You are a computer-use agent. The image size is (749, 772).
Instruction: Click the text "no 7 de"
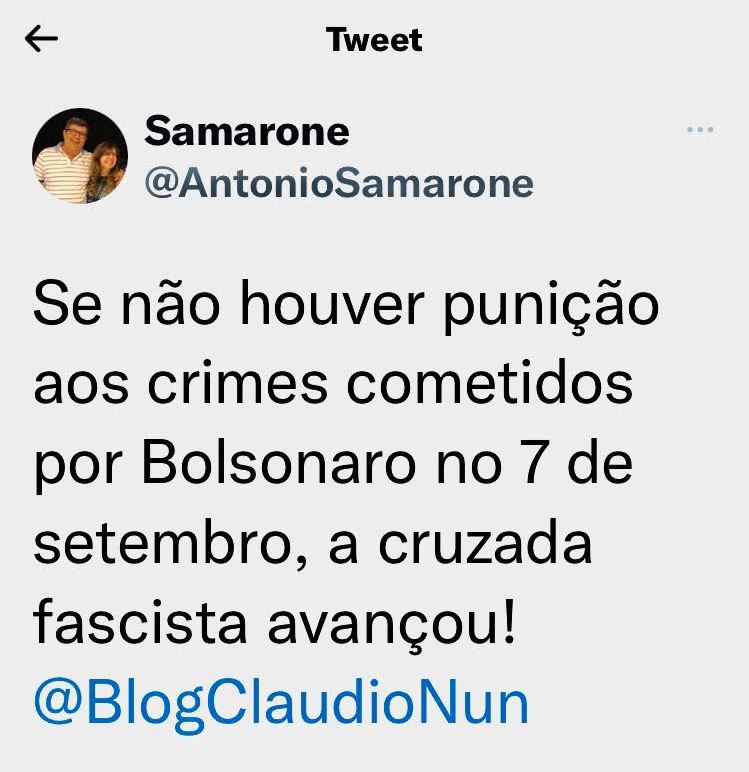pyautogui.click(x=534, y=465)
